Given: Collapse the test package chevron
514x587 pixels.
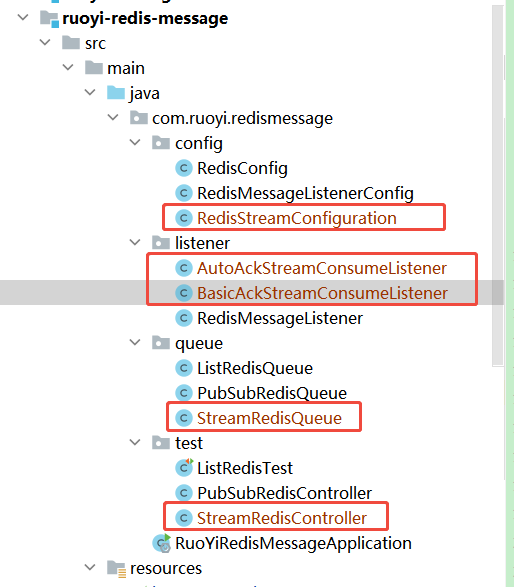Looking at the screenshot, I should pyautogui.click(x=135, y=442).
